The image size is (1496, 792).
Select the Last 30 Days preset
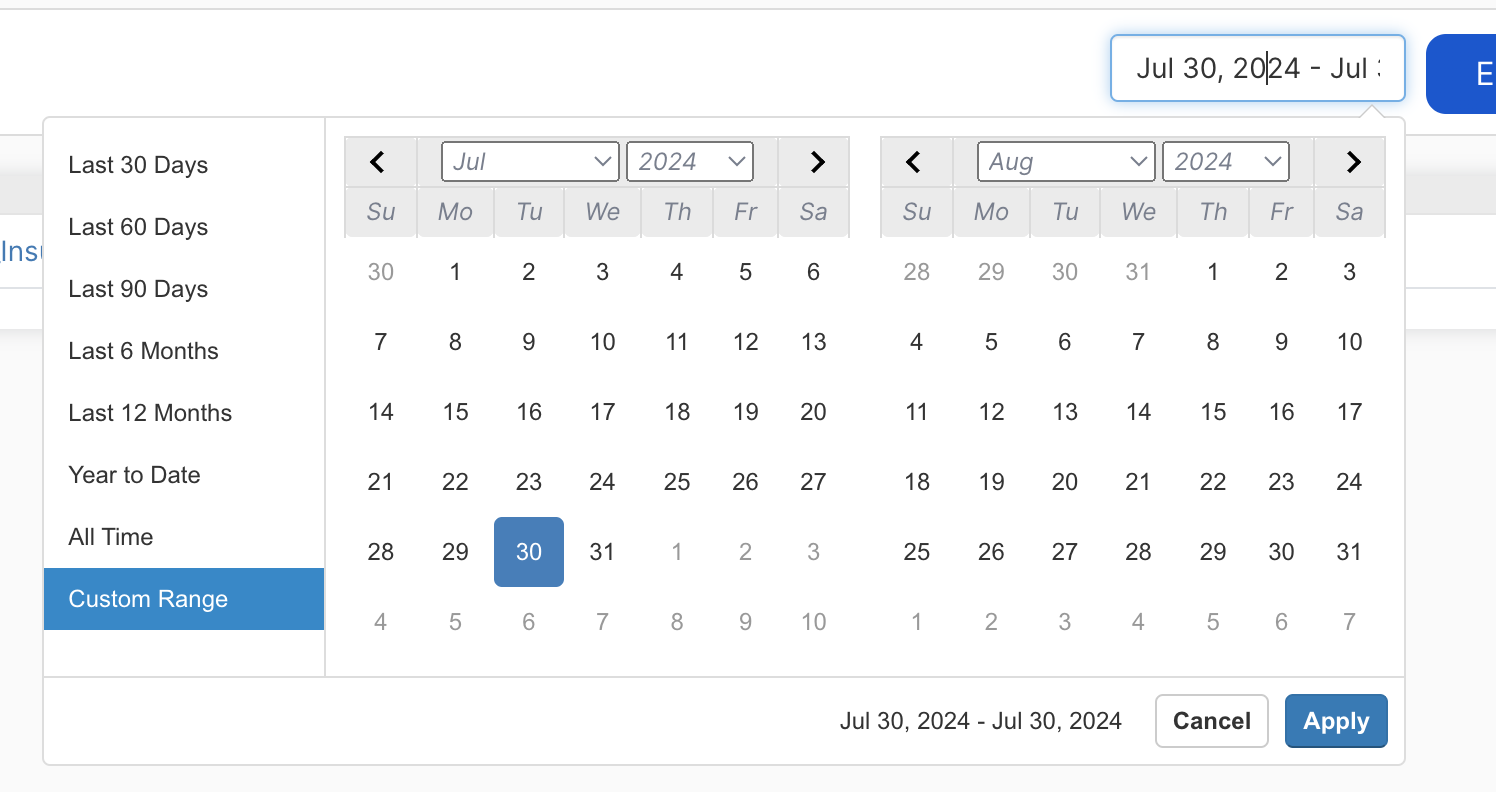138,165
